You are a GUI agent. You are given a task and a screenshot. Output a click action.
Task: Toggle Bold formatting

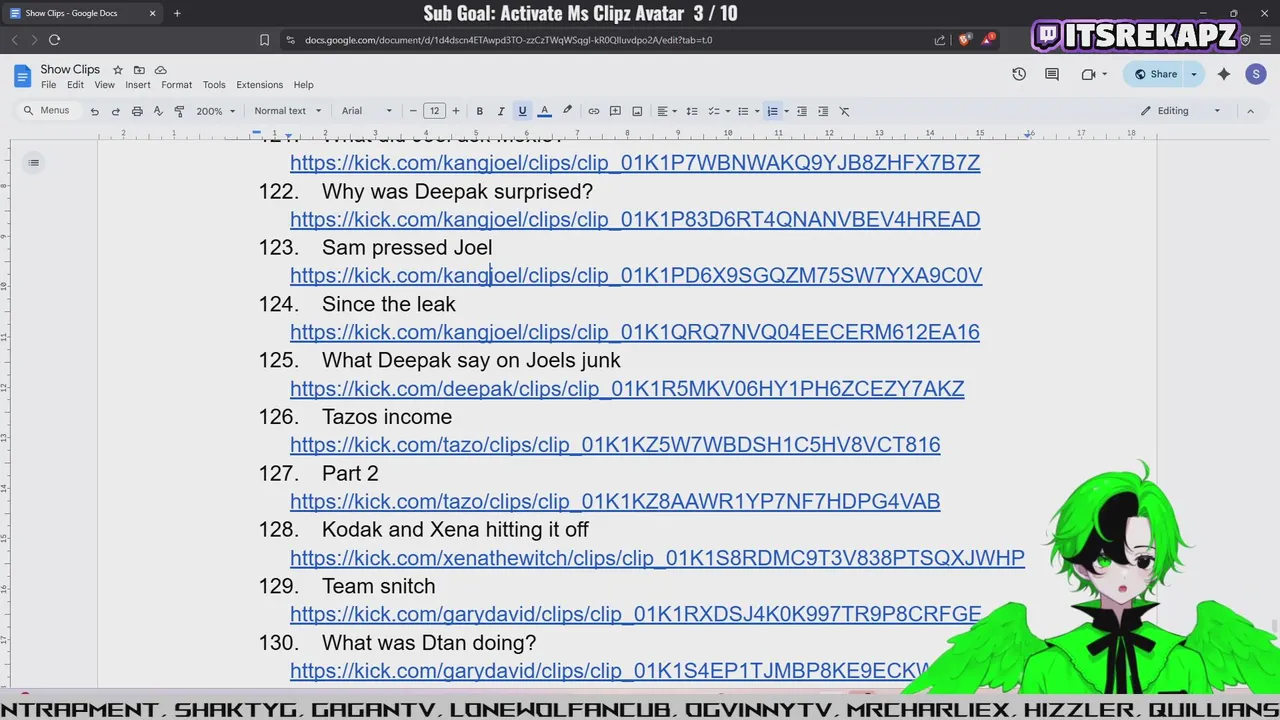[479, 111]
